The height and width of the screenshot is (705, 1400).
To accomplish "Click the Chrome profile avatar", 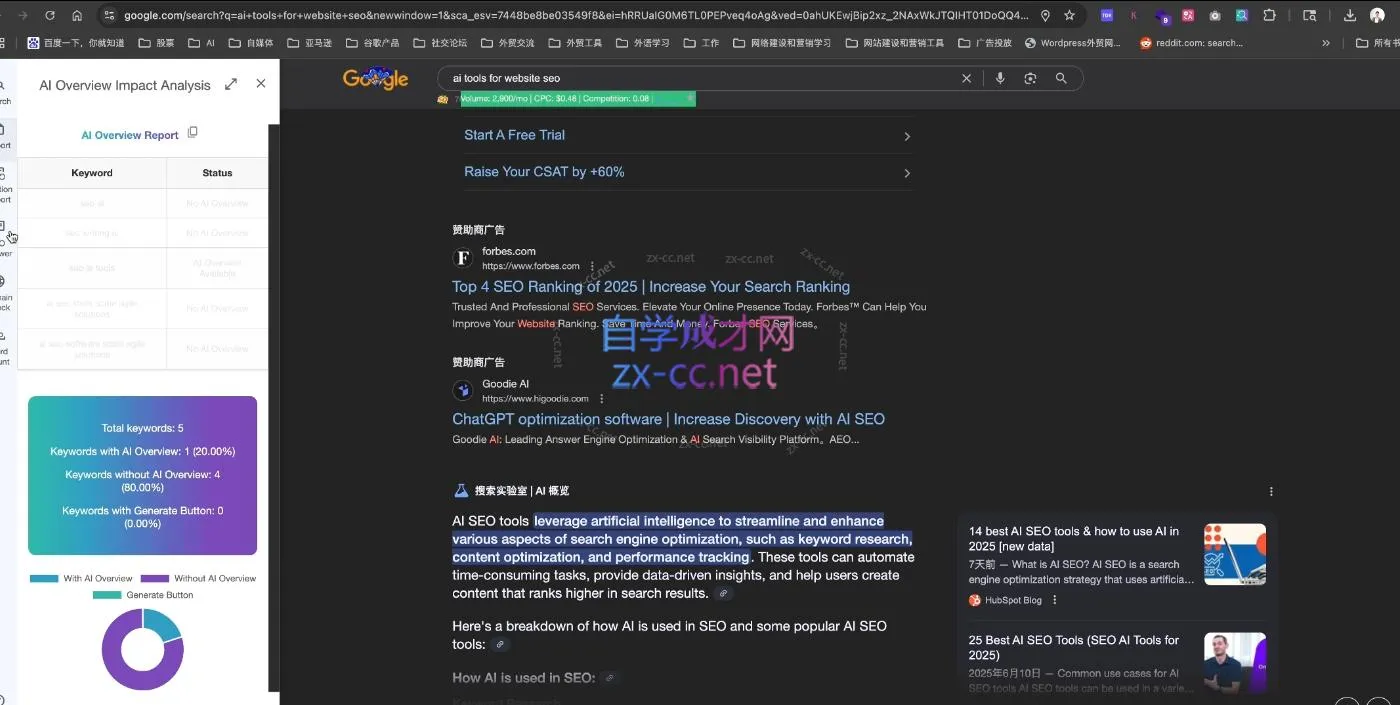I will pos(1377,16).
